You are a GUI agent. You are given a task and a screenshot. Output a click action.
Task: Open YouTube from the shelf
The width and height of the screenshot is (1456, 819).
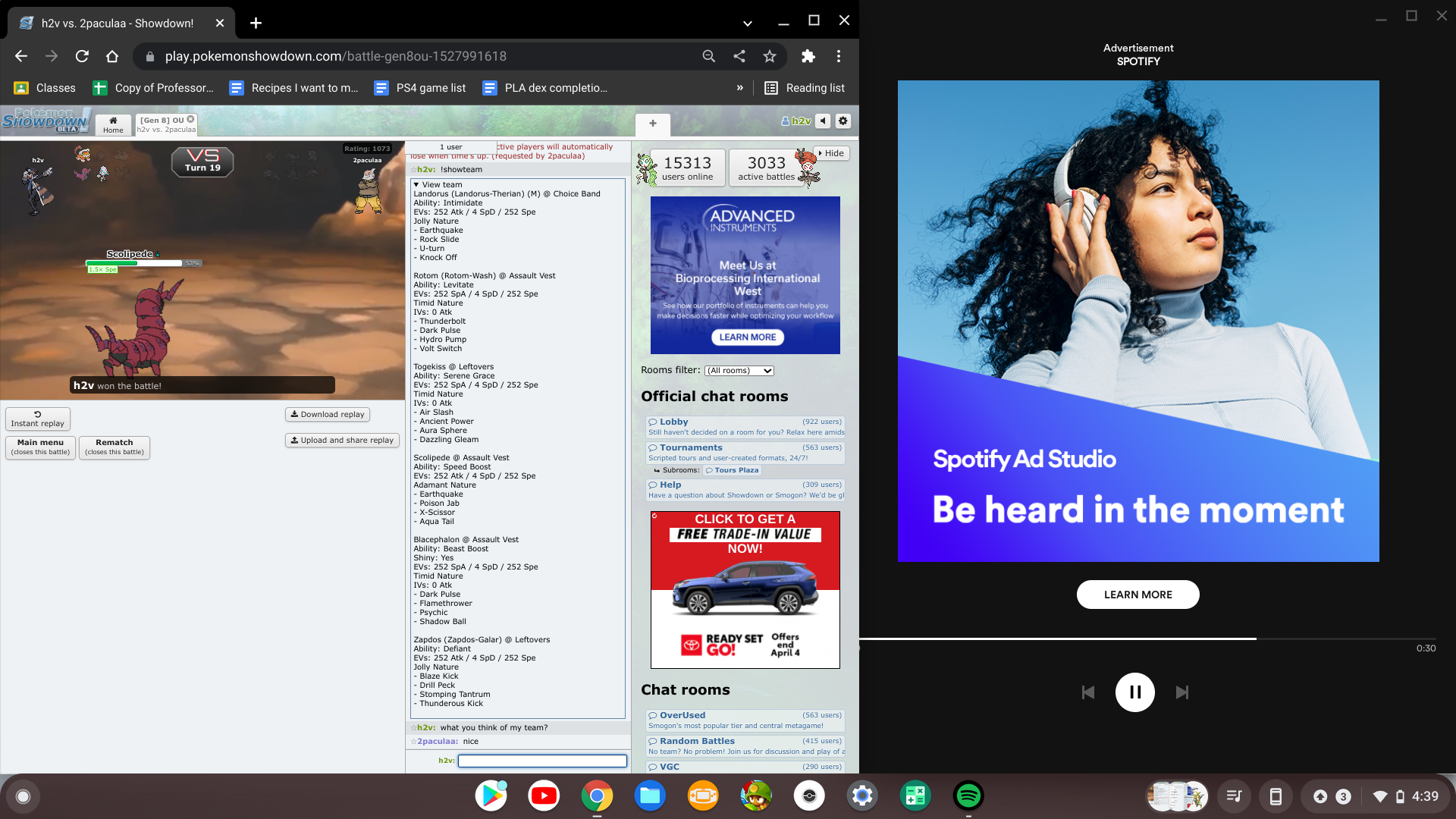pos(544,796)
